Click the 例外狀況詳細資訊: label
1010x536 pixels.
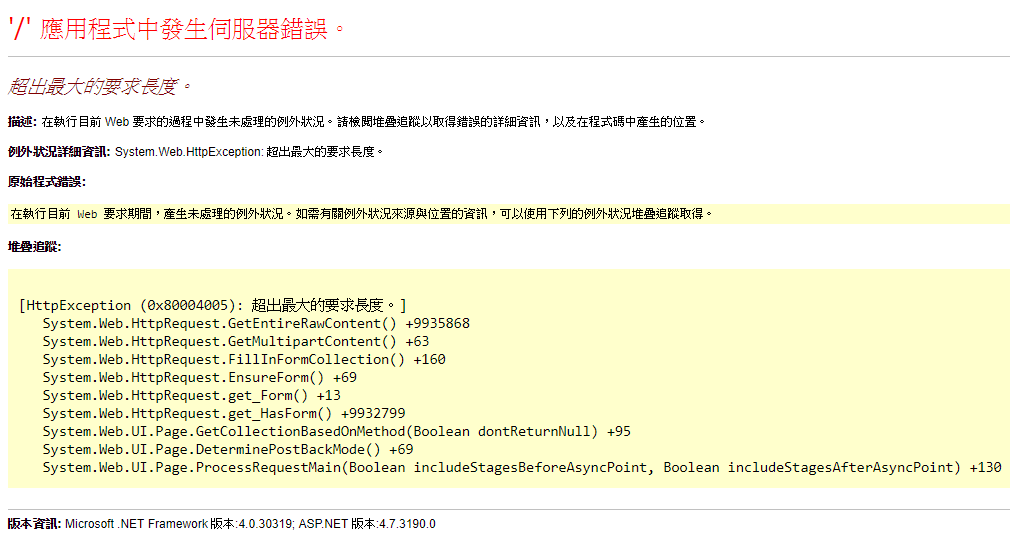[x=59, y=152]
